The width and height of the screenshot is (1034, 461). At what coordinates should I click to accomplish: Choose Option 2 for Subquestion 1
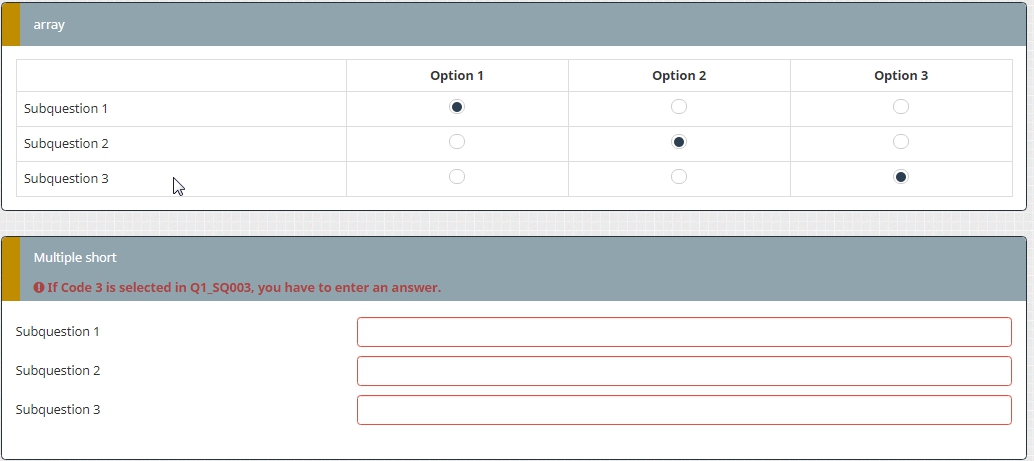(x=679, y=107)
